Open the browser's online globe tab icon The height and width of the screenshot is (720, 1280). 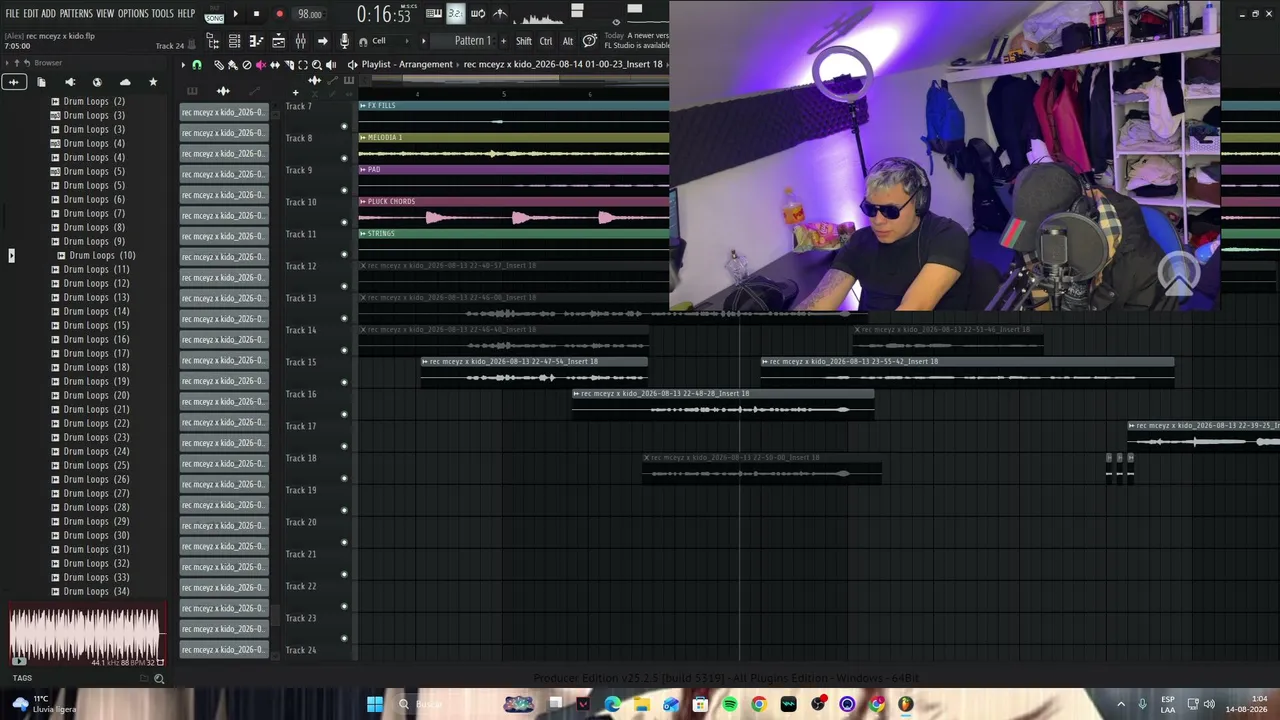(x=97, y=82)
